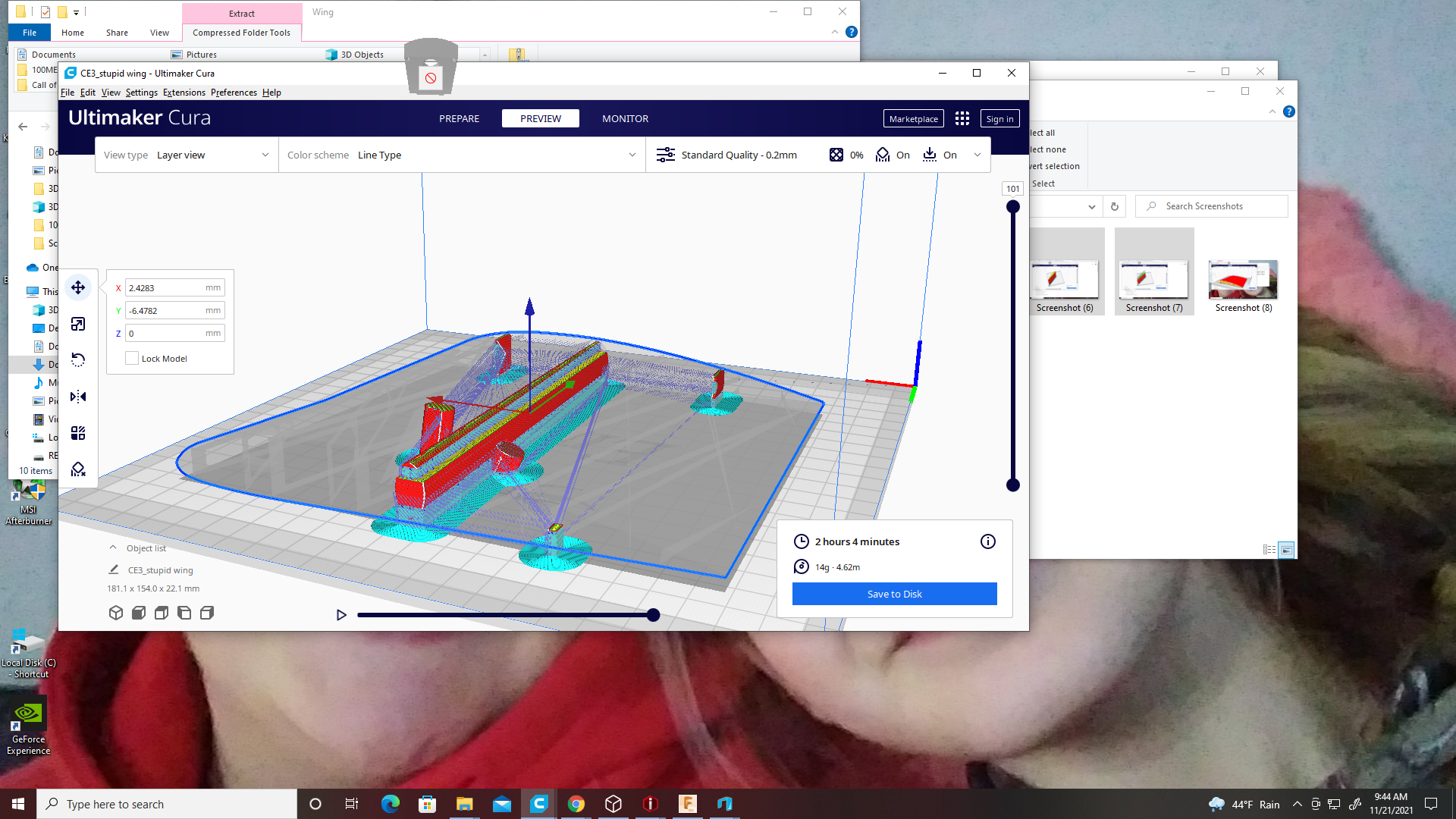The width and height of the screenshot is (1456, 819).
Task: Click the X position input field
Action: (x=175, y=288)
